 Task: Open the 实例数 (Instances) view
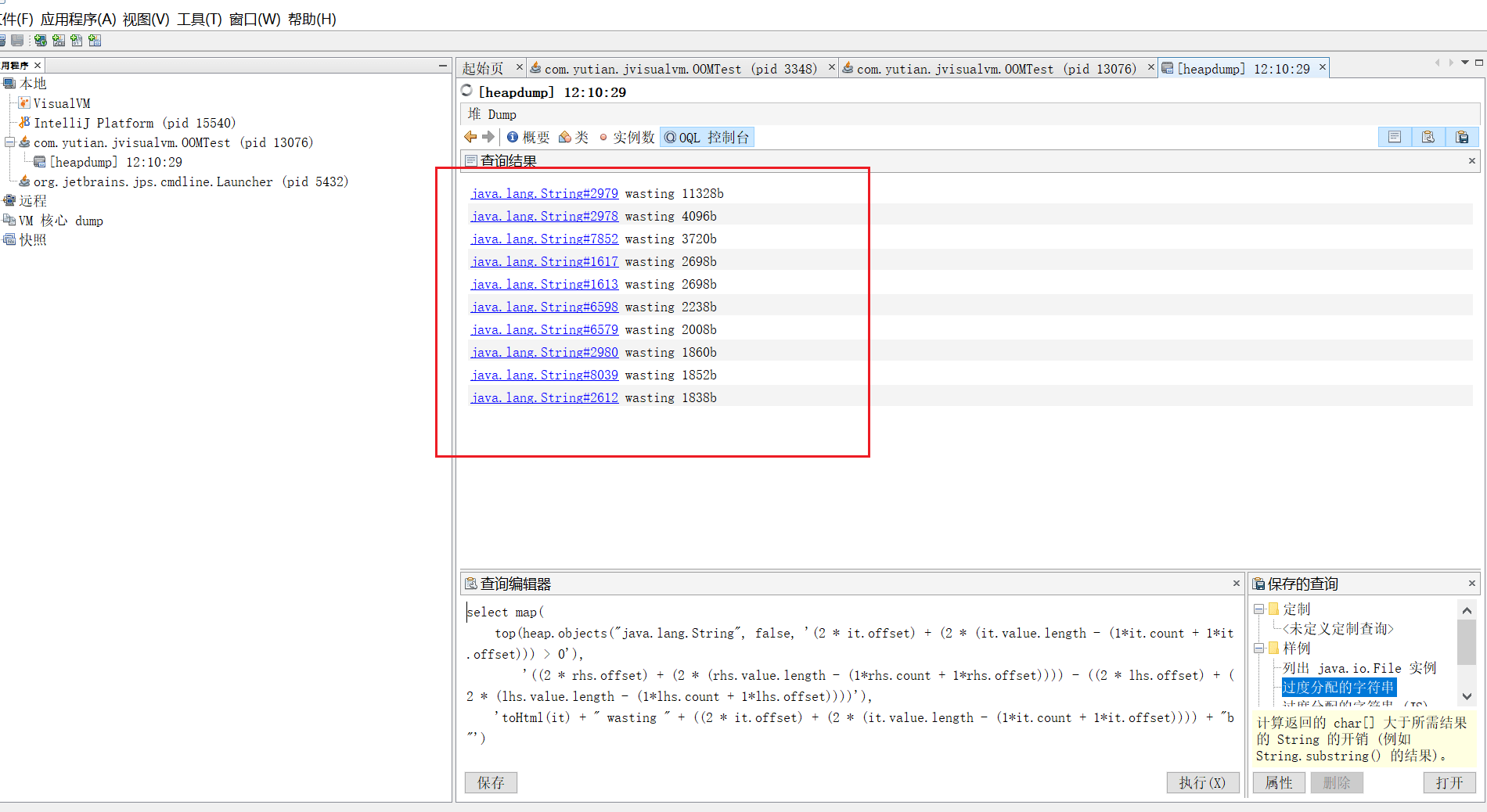(x=626, y=137)
